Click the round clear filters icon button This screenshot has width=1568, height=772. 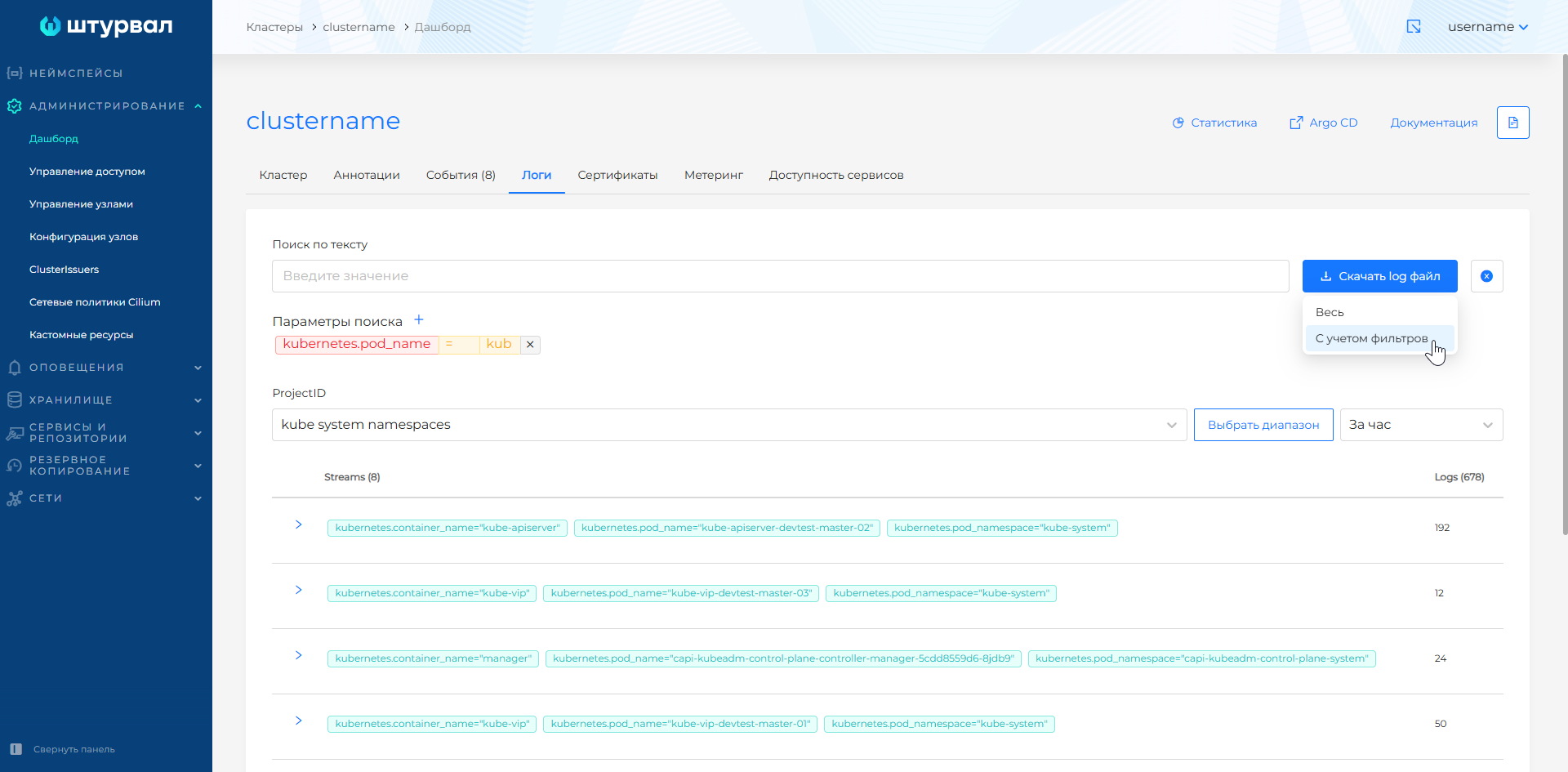(1486, 276)
